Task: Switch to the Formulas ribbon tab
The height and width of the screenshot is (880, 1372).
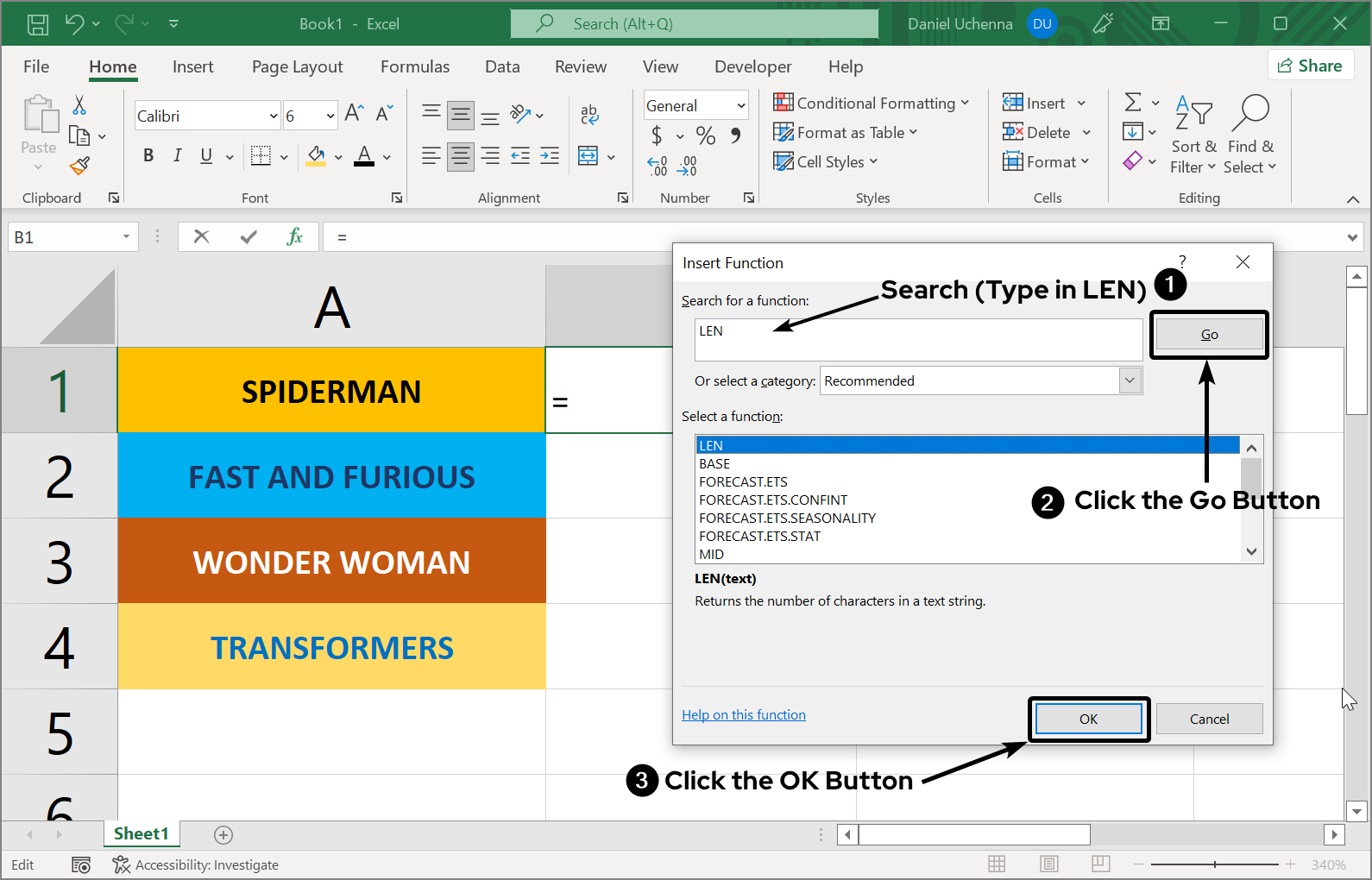Action: pyautogui.click(x=414, y=66)
